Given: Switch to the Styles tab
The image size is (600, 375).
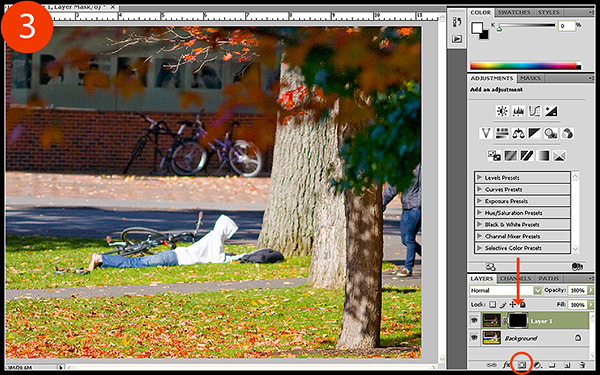Looking at the screenshot, I should coord(548,12).
